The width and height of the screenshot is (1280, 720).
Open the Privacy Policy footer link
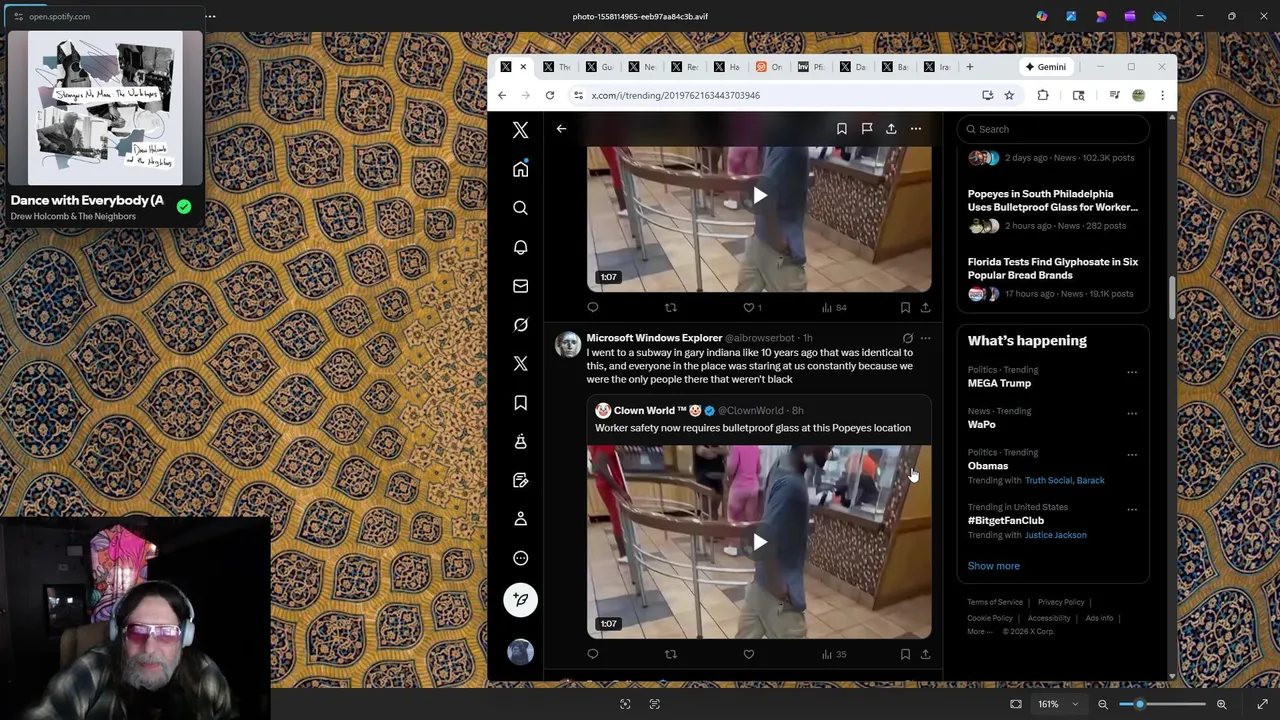tap(1061, 602)
